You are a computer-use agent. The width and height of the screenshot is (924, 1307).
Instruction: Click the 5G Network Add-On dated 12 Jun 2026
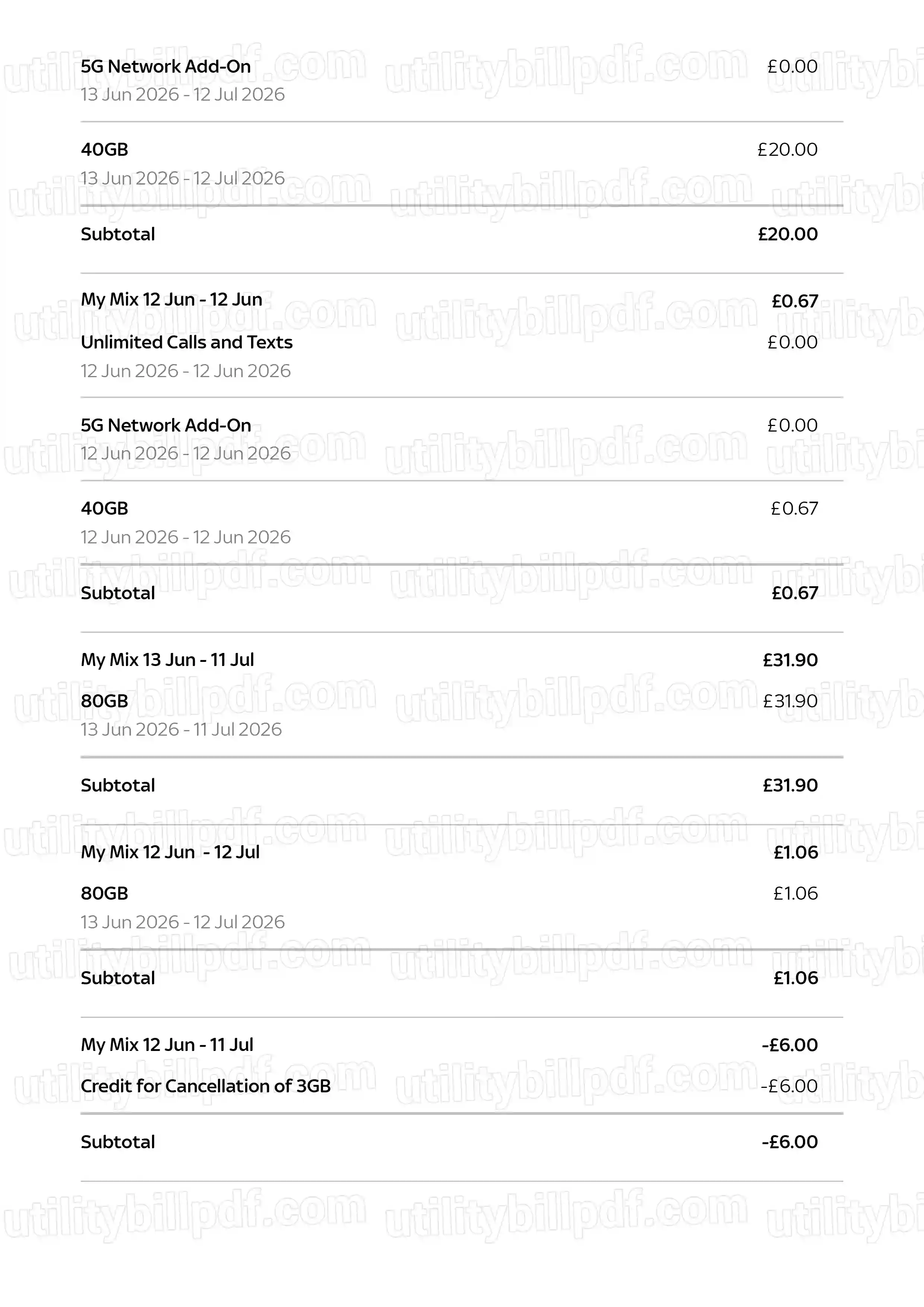click(x=165, y=425)
